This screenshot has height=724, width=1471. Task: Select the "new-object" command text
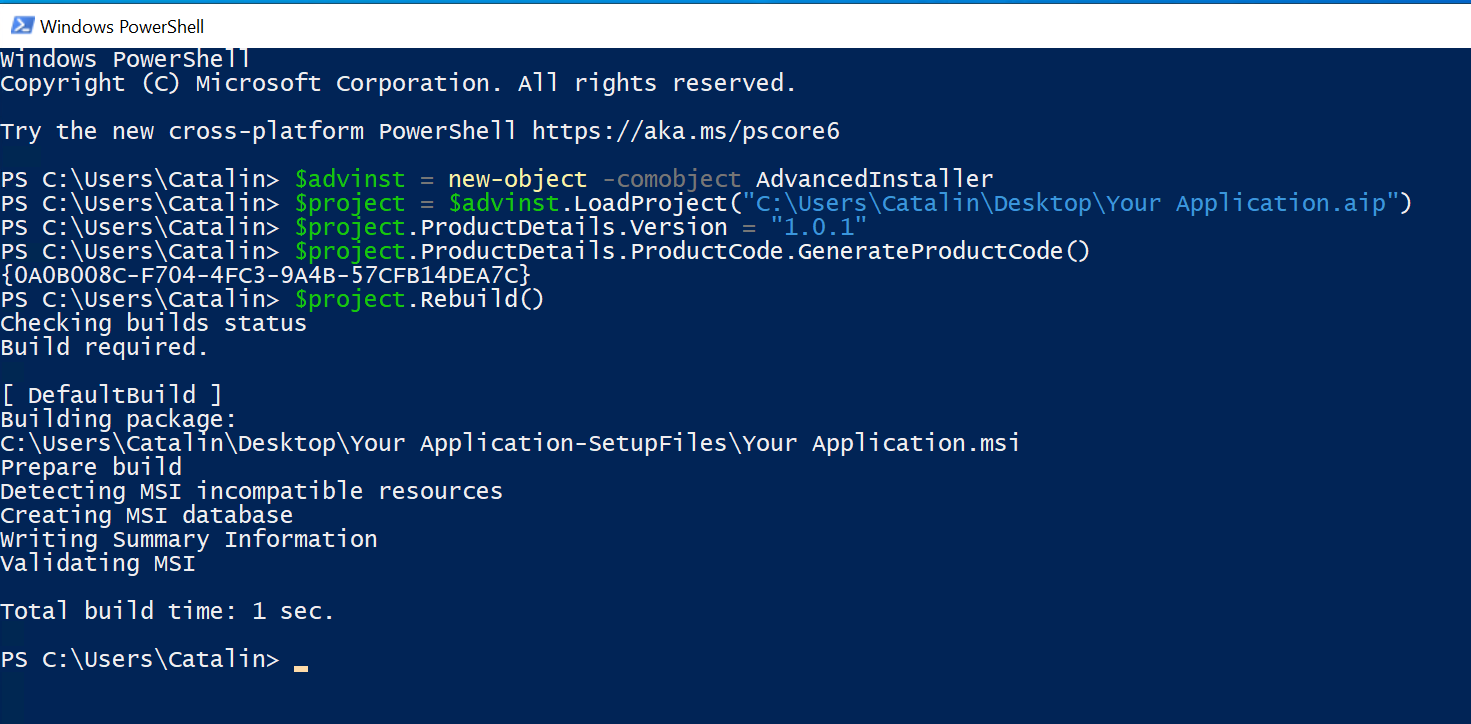518,180
